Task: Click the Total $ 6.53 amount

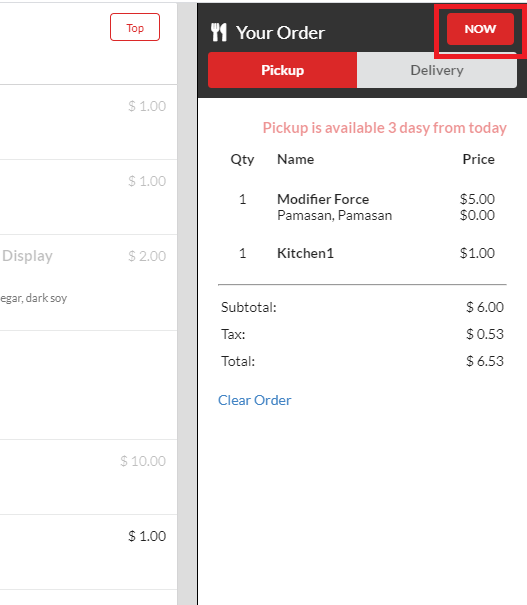Action: point(485,361)
